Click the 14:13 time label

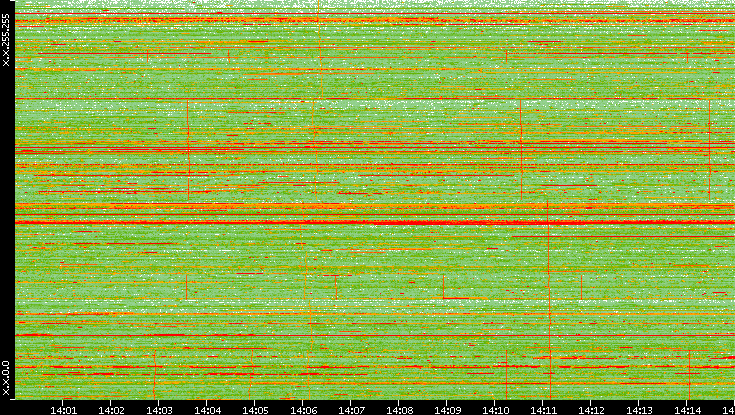(x=639, y=408)
